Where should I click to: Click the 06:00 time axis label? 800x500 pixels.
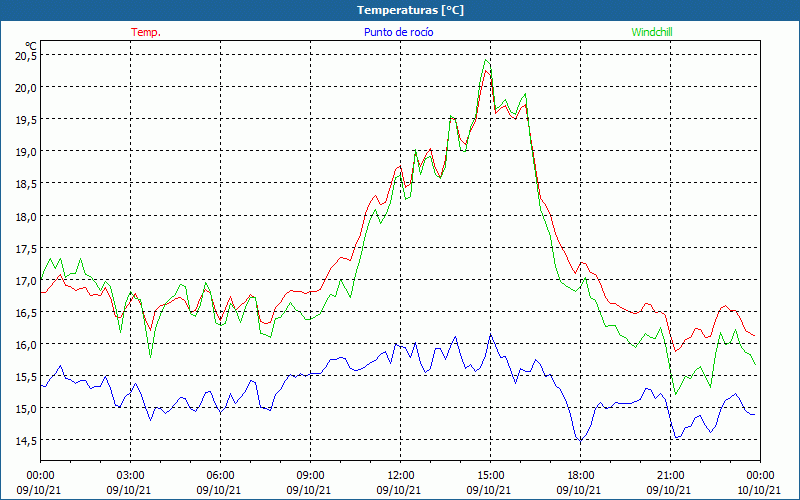pos(220,476)
